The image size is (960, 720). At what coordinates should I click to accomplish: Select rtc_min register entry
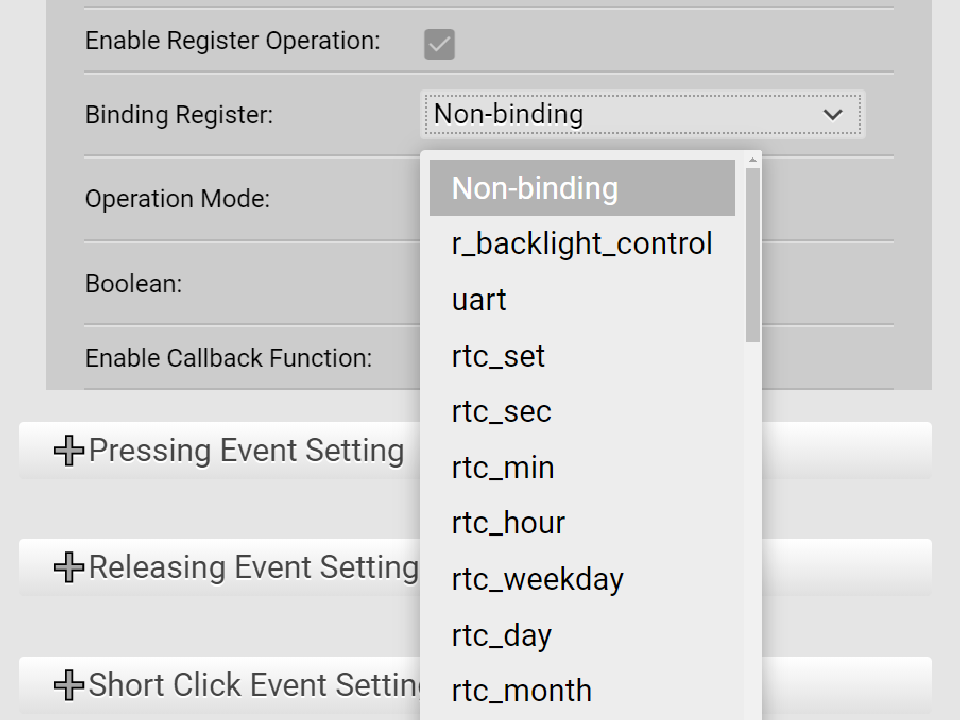(x=503, y=468)
